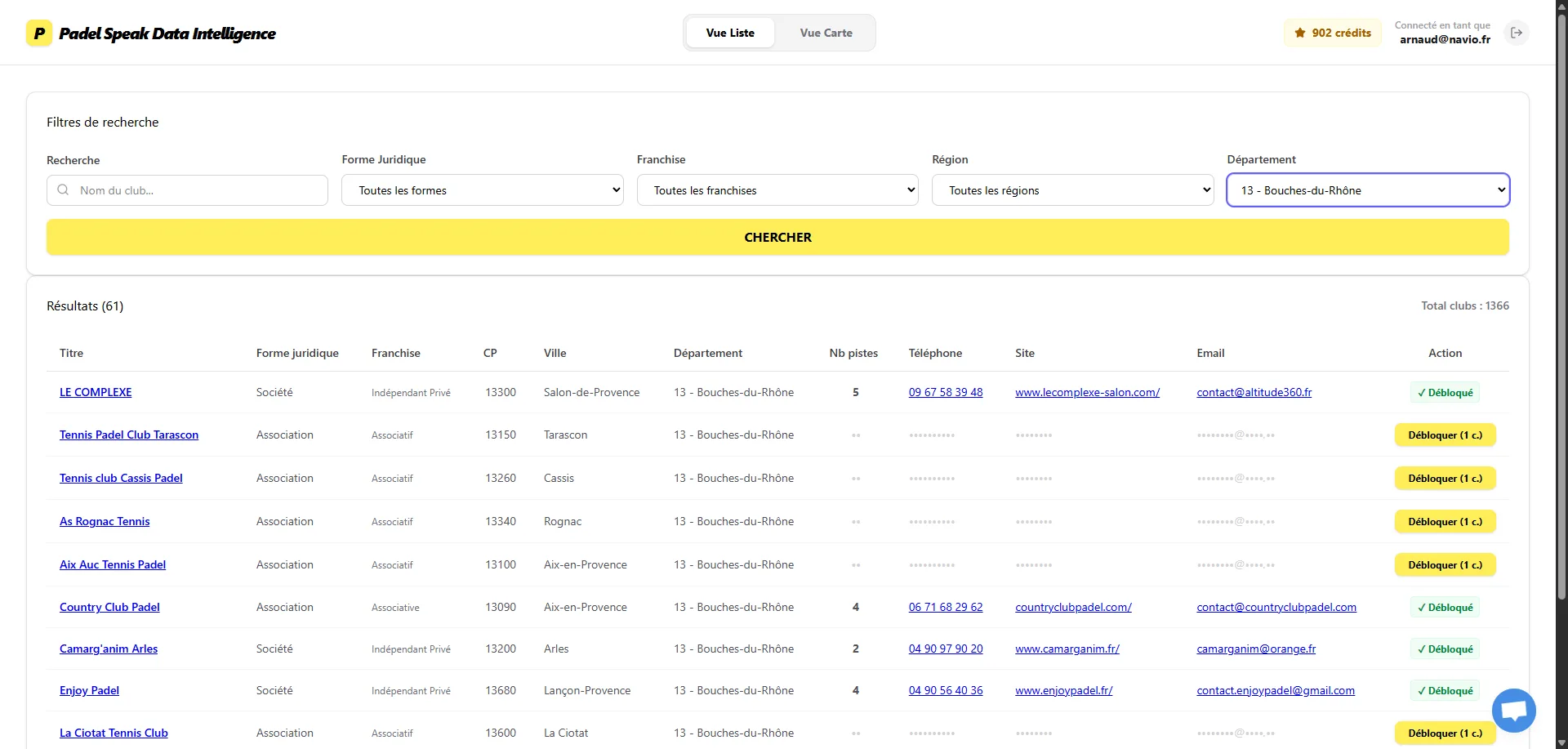1568x749 pixels.
Task: Switch to the "Vue Carte" tab
Action: click(x=826, y=33)
